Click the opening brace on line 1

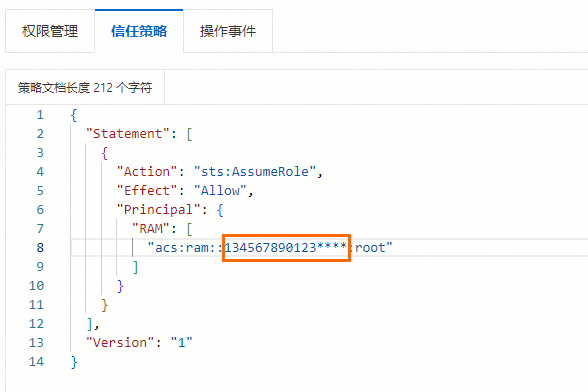(x=74, y=115)
